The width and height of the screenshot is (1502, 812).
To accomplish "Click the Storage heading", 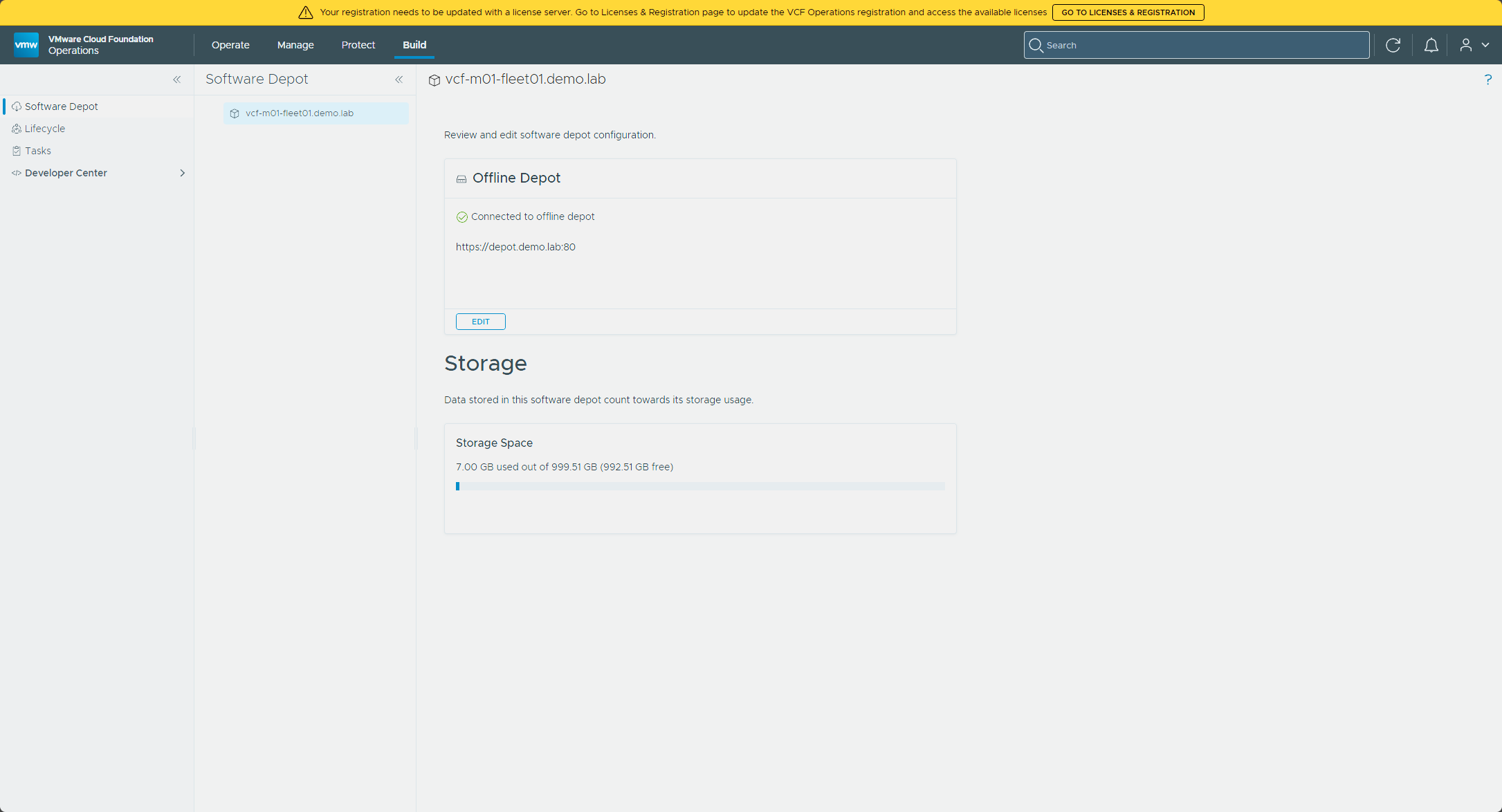I will coord(486,363).
